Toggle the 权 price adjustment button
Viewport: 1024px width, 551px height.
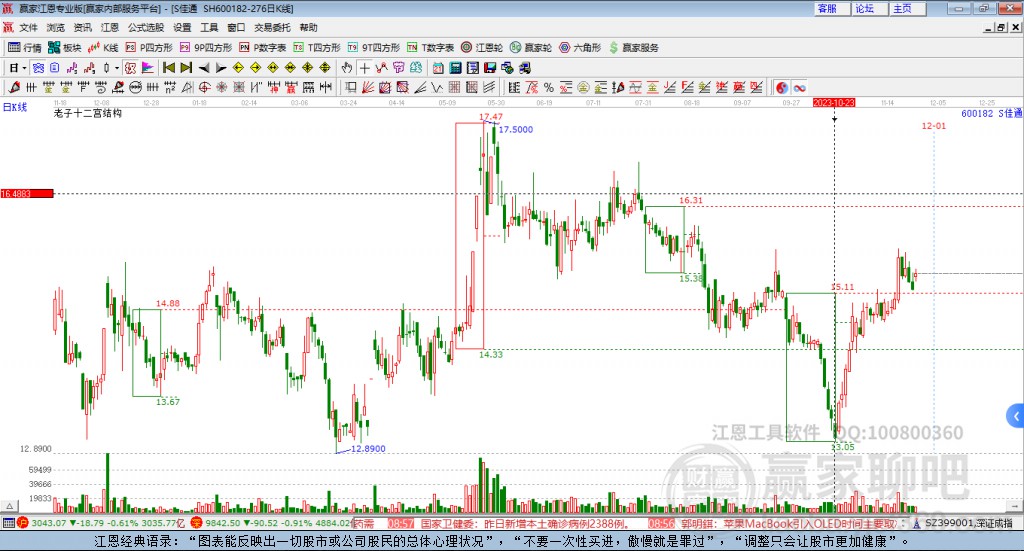tap(131, 68)
